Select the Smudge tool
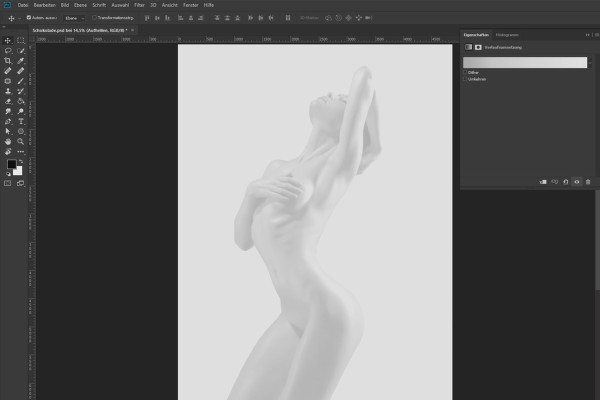600x400 pixels. pyautogui.click(x=8, y=111)
